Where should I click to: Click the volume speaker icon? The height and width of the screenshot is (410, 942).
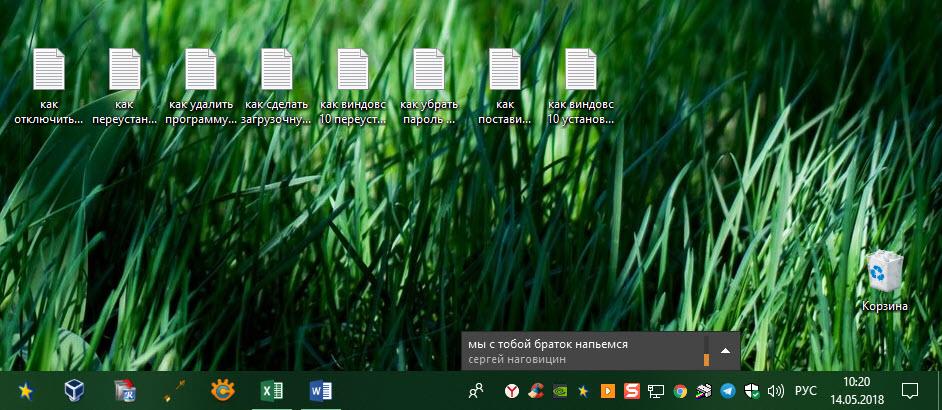[776, 391]
